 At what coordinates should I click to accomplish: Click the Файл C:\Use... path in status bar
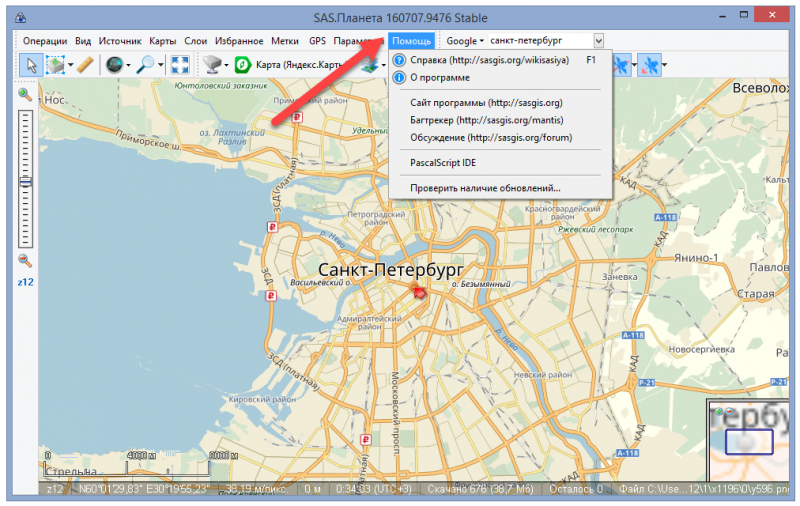click(704, 489)
